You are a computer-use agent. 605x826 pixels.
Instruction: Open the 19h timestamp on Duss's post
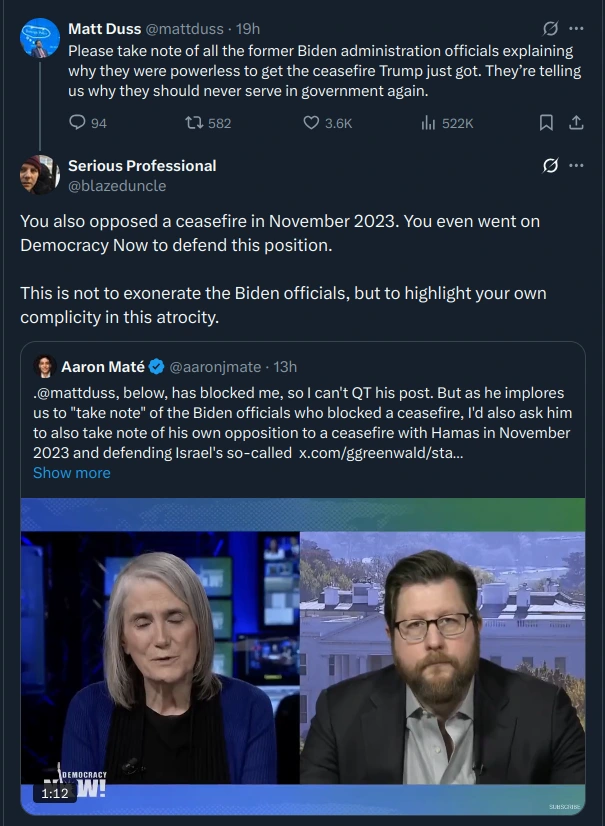[x=247, y=29]
